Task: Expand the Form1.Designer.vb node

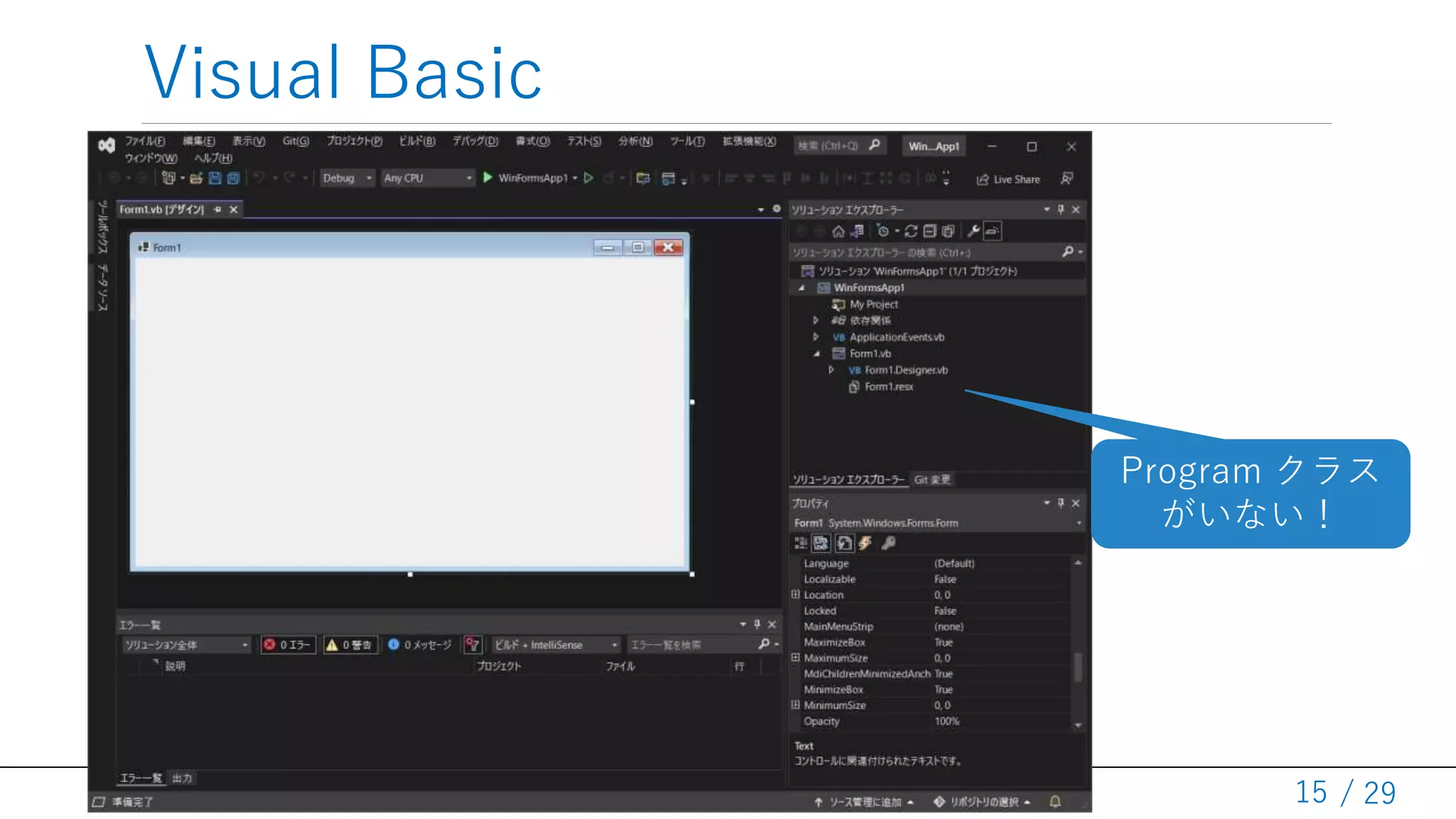Action: 830,370
